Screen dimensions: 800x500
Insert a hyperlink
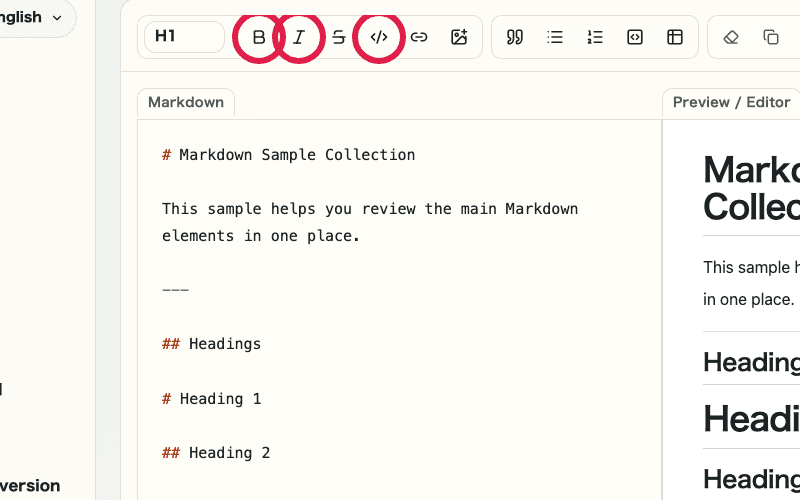click(x=419, y=37)
